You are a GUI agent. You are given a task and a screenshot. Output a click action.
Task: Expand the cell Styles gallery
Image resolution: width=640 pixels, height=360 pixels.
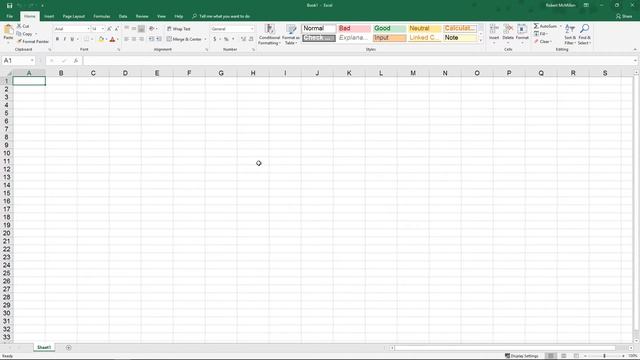pos(480,40)
